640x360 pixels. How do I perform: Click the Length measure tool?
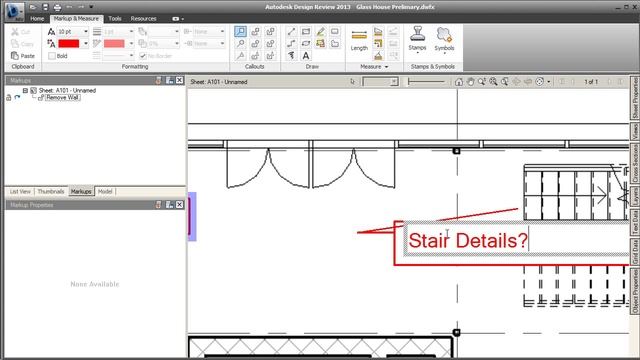pos(359,40)
